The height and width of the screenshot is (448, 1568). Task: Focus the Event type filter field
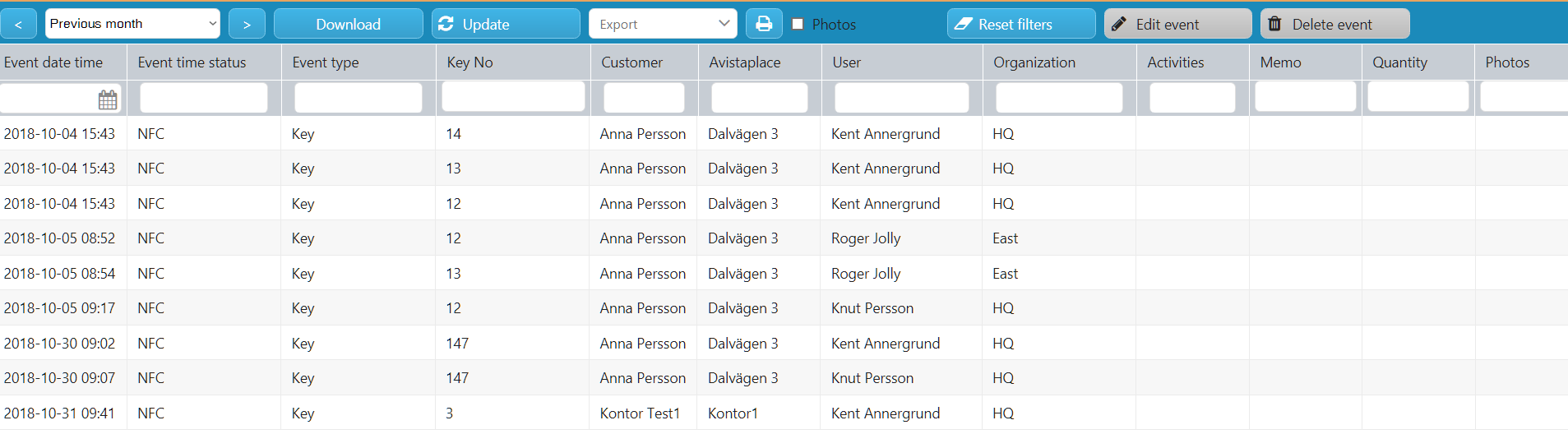pyautogui.click(x=358, y=98)
